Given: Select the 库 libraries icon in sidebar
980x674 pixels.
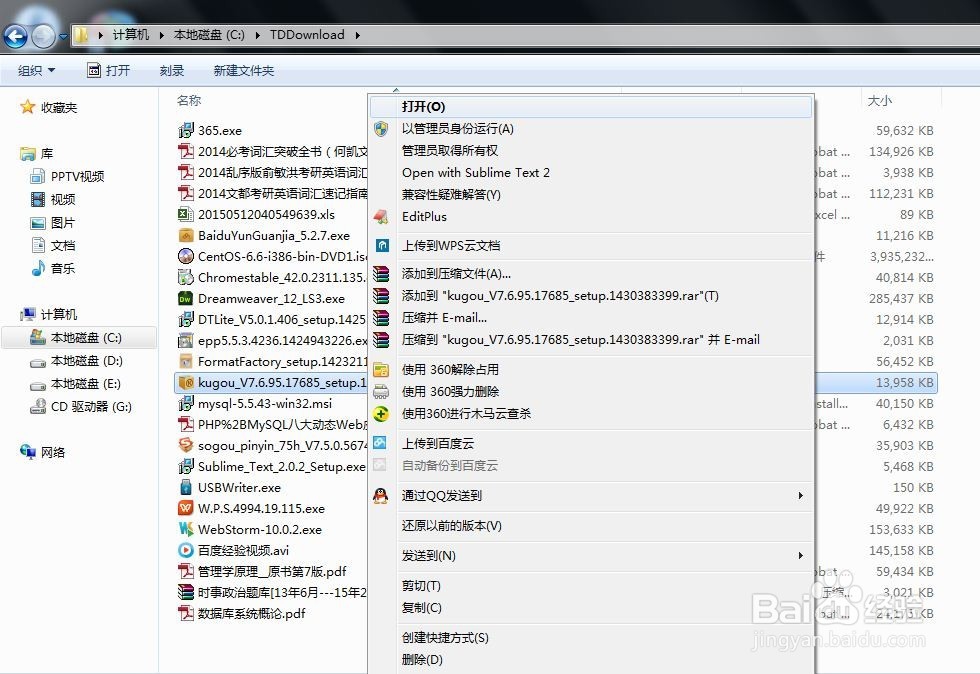Looking at the screenshot, I should (x=28, y=153).
